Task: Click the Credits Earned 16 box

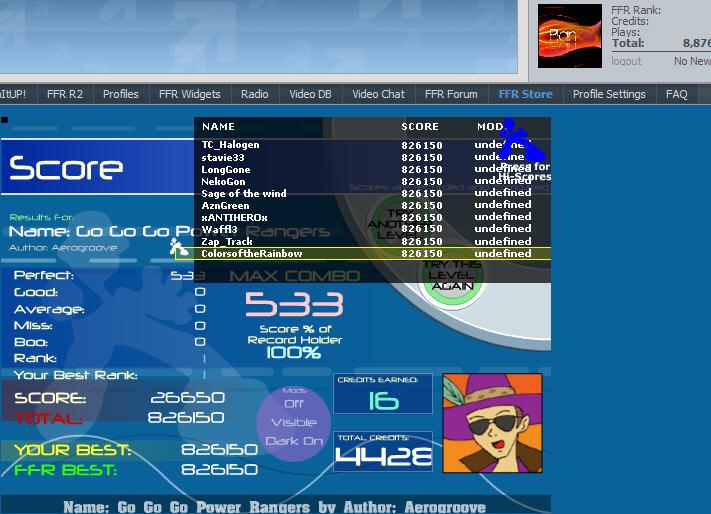Action: 383,393
